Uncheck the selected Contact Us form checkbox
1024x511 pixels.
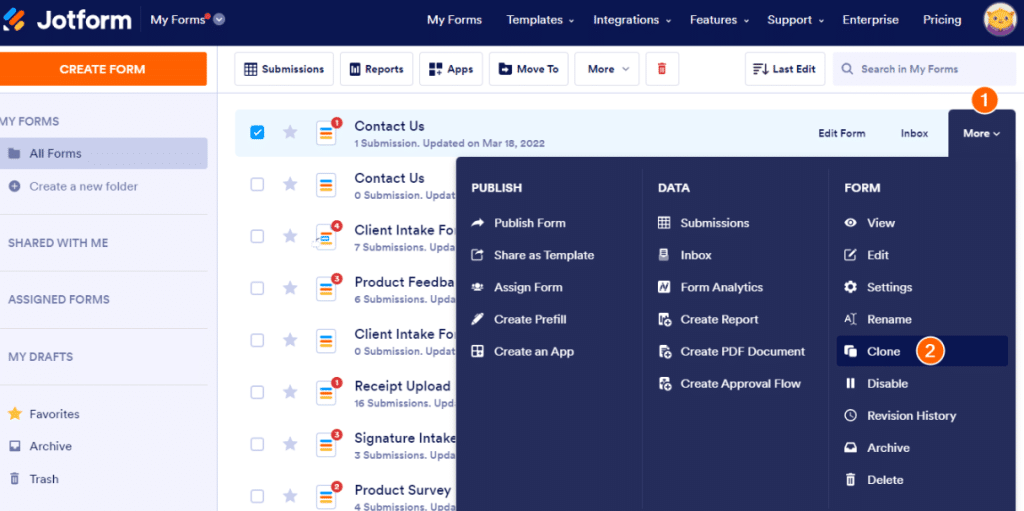pyautogui.click(x=257, y=133)
